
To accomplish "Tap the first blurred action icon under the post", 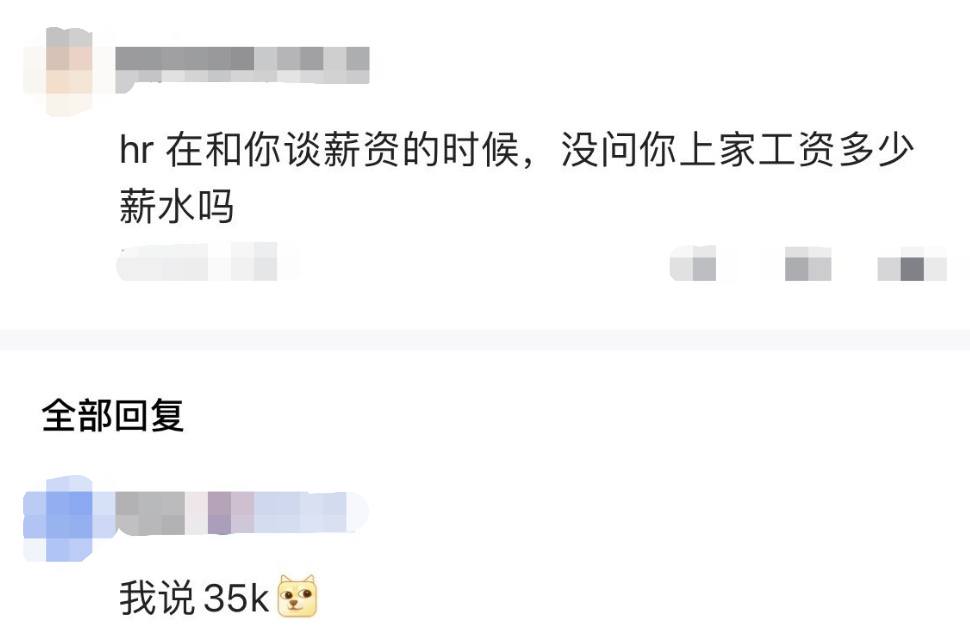I will [693, 263].
